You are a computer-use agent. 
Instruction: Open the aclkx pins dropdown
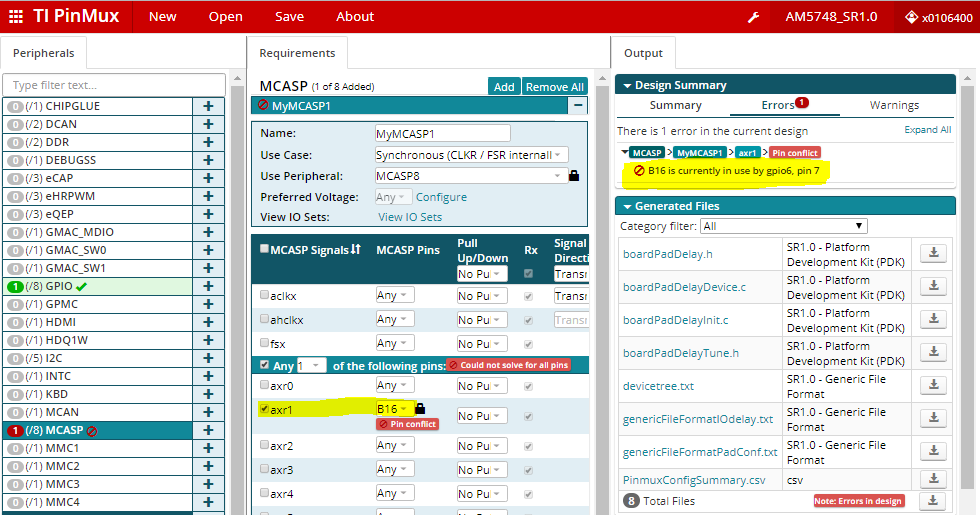point(394,295)
